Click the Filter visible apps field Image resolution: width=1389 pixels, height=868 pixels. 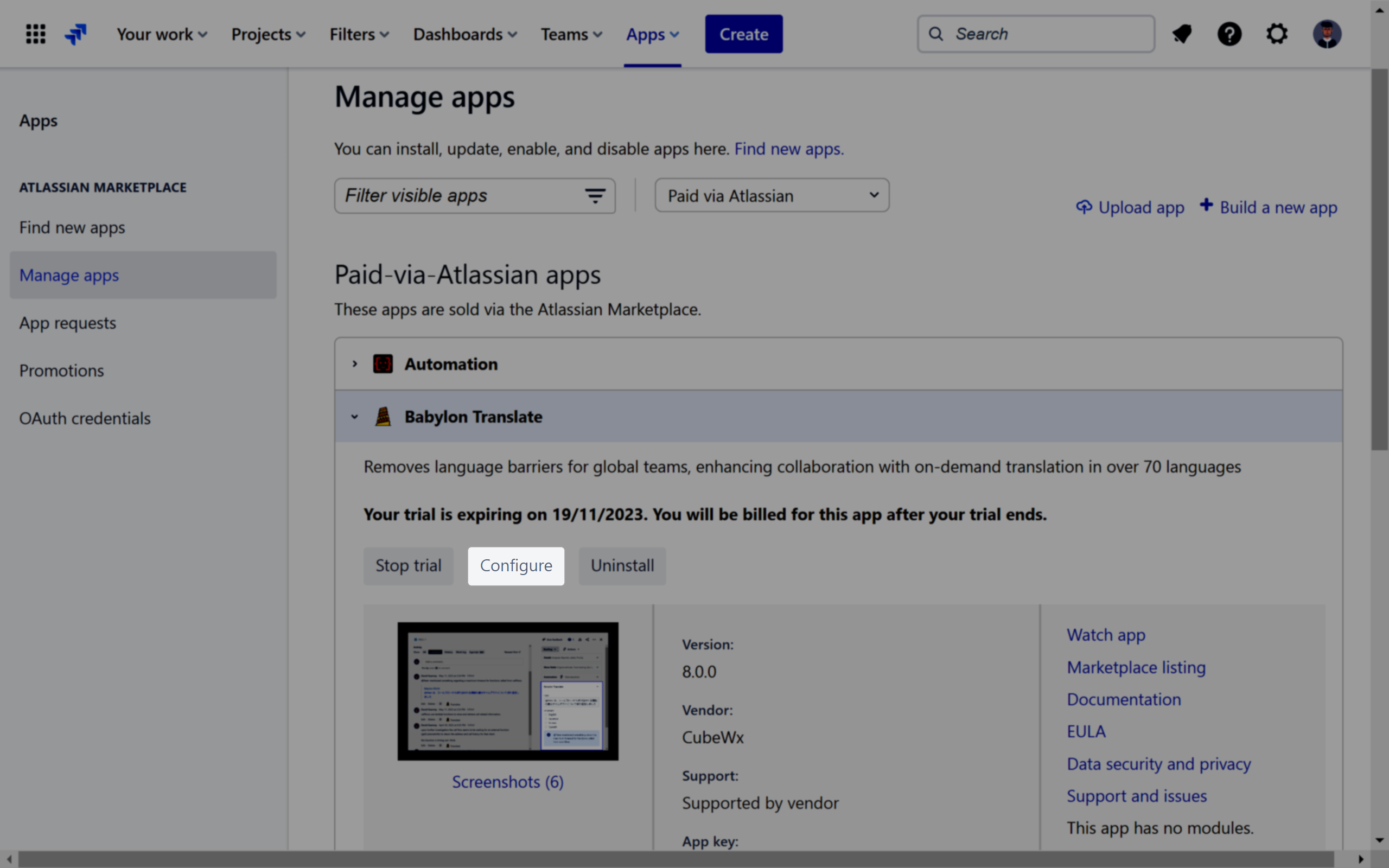(x=475, y=196)
